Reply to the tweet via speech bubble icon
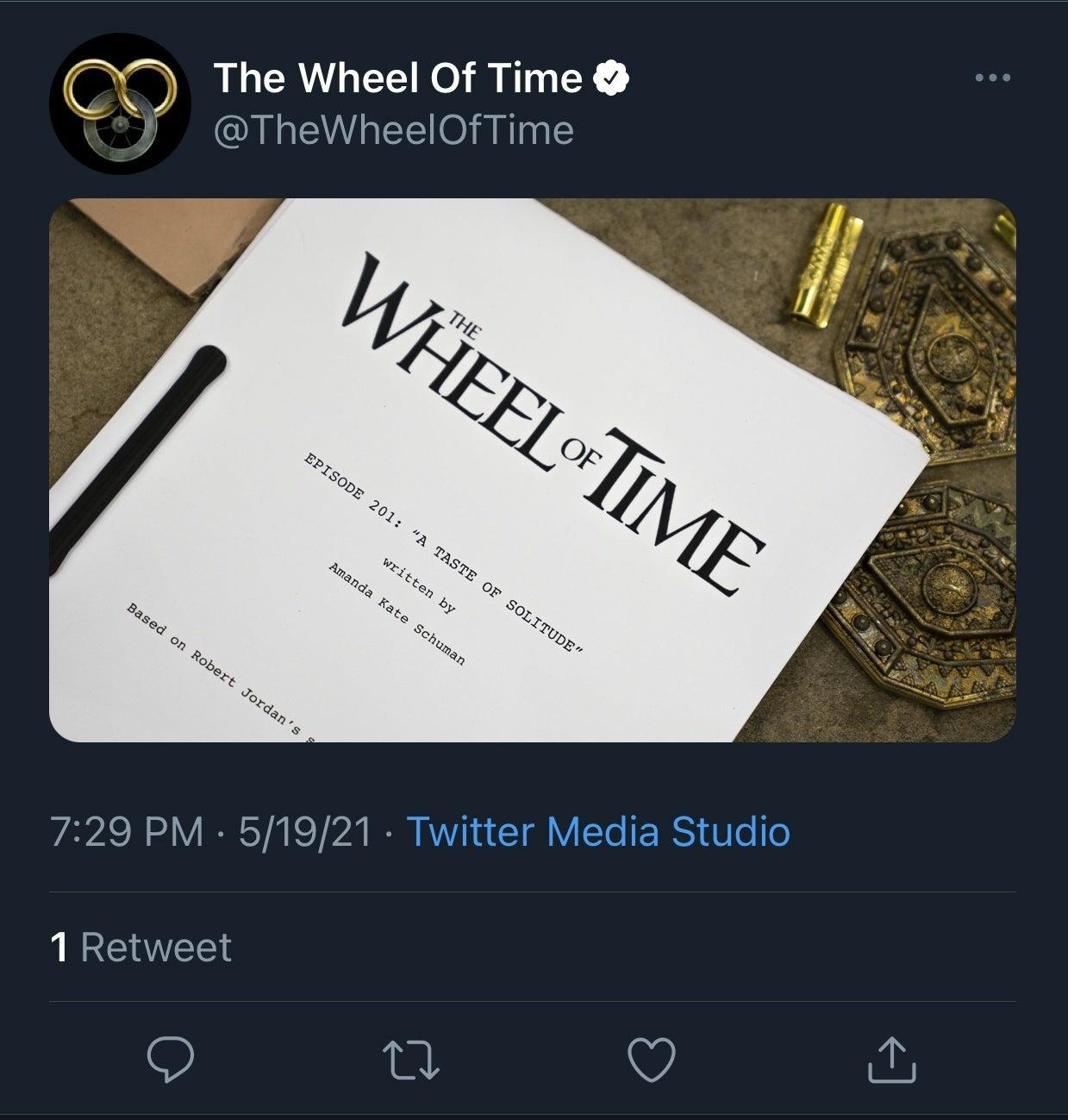 coord(170,1059)
